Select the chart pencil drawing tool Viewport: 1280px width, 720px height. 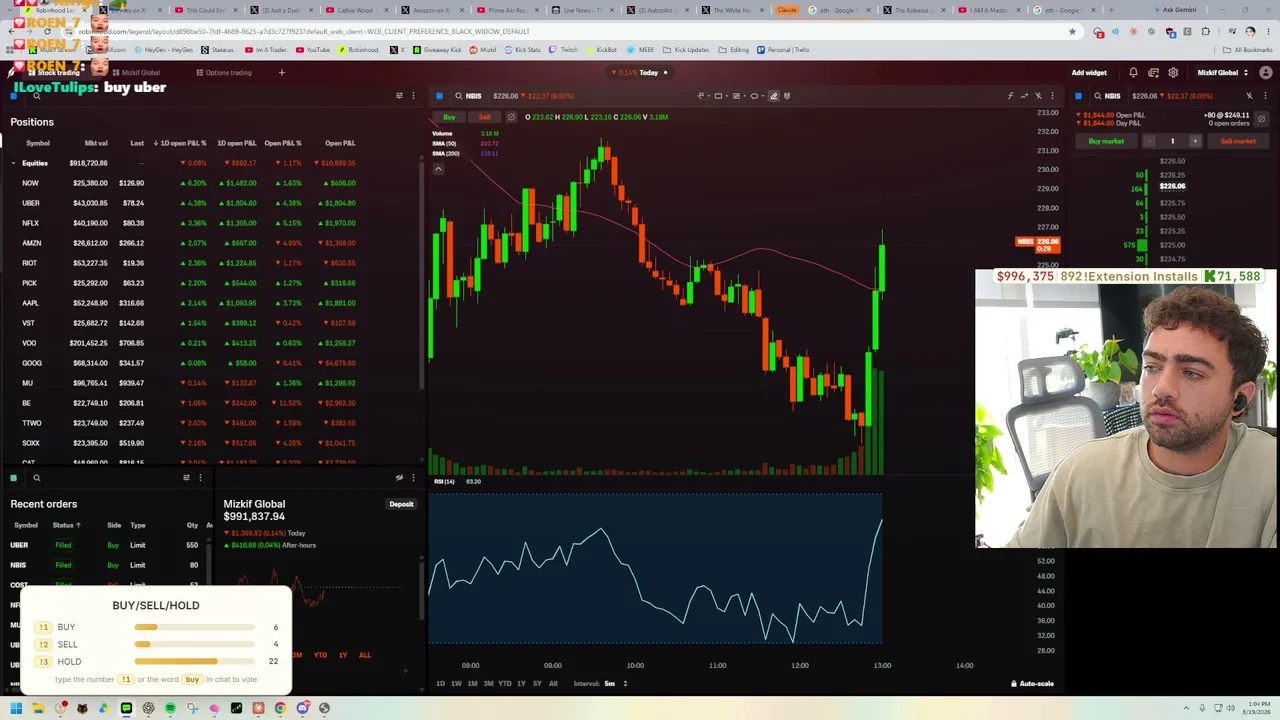point(773,96)
